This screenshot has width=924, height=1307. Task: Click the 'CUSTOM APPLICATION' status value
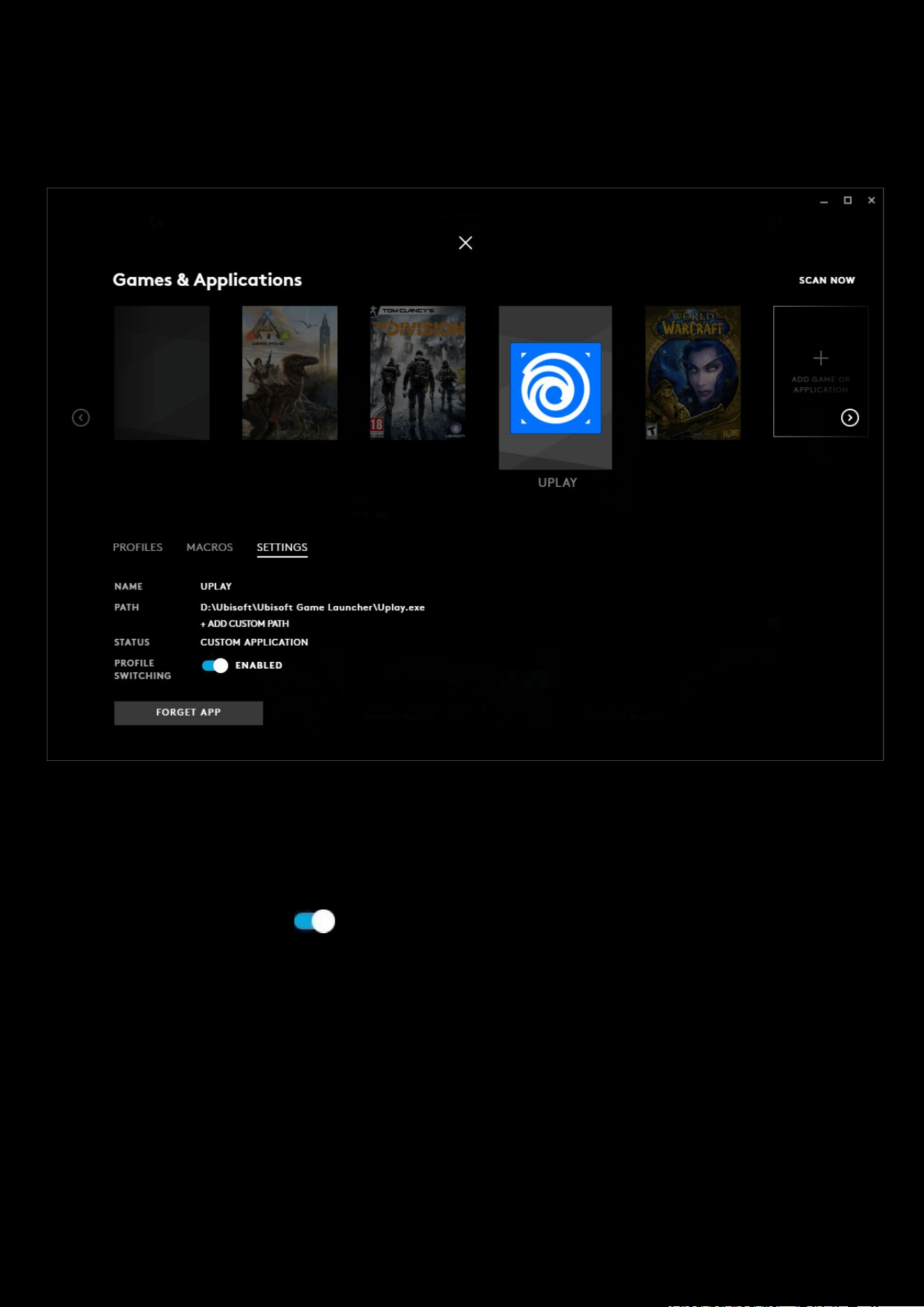click(x=254, y=642)
